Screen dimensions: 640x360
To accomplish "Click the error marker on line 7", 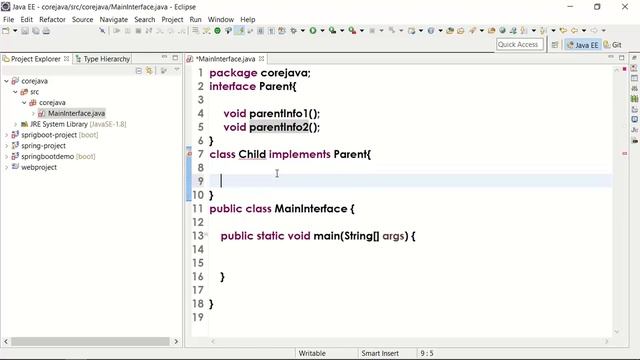I will pyautogui.click(x=189, y=153).
